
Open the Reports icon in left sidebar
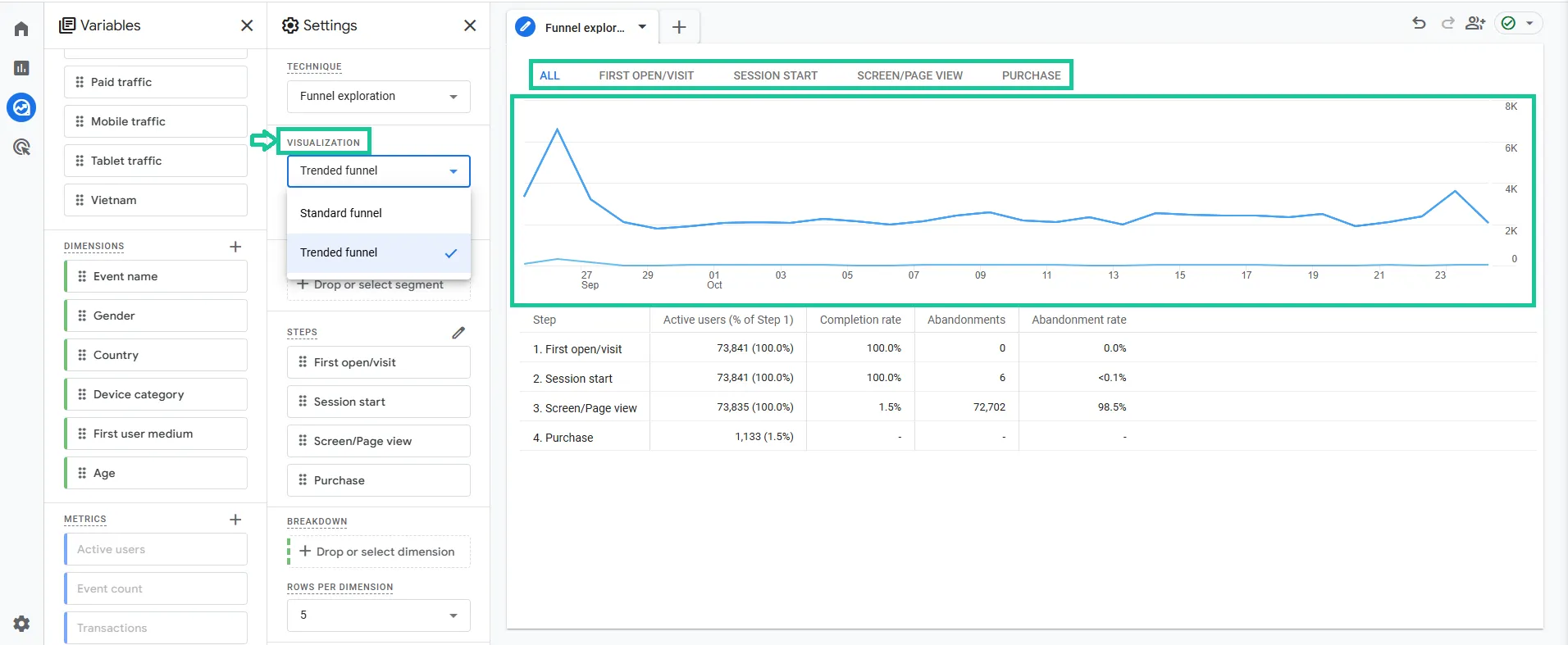coord(21,68)
